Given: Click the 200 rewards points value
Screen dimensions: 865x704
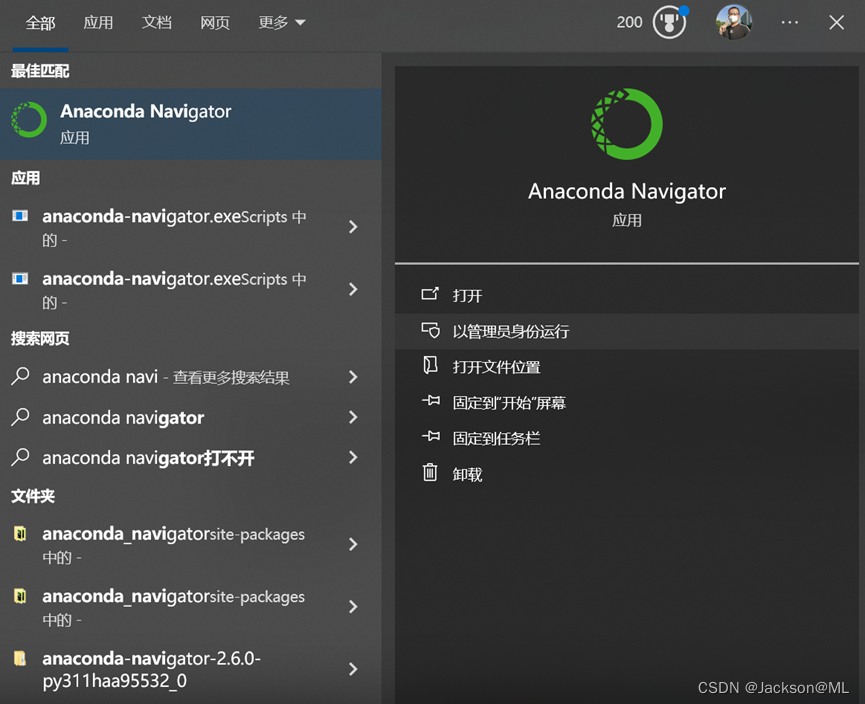Looking at the screenshot, I should [629, 23].
